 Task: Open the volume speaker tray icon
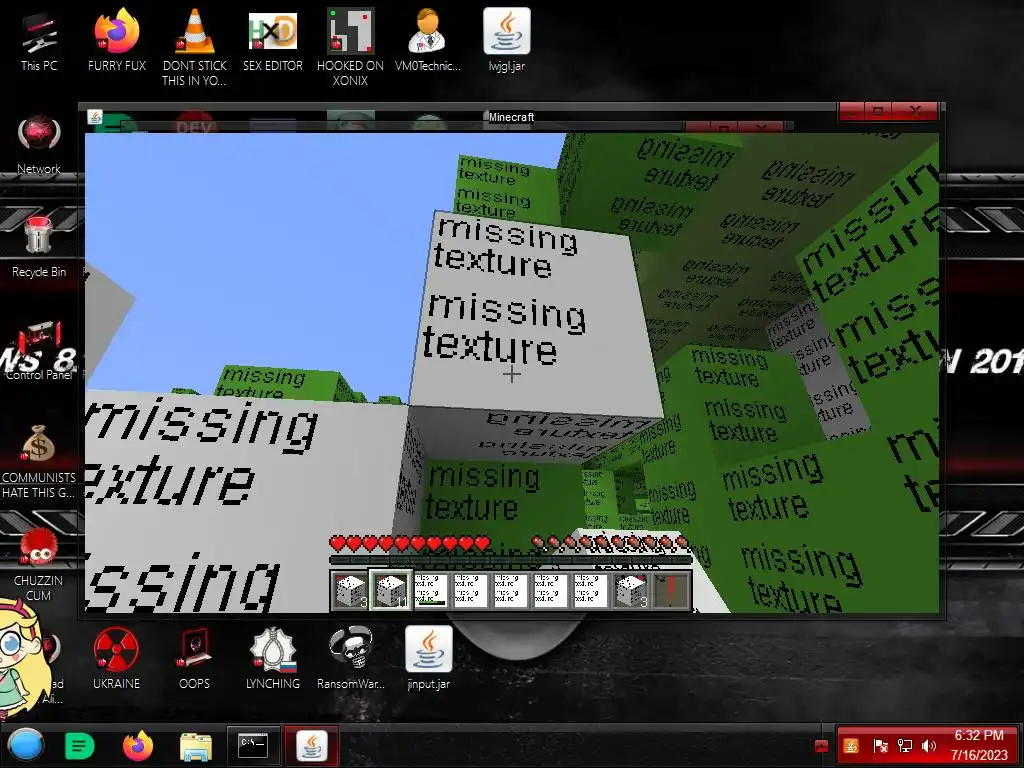point(929,746)
